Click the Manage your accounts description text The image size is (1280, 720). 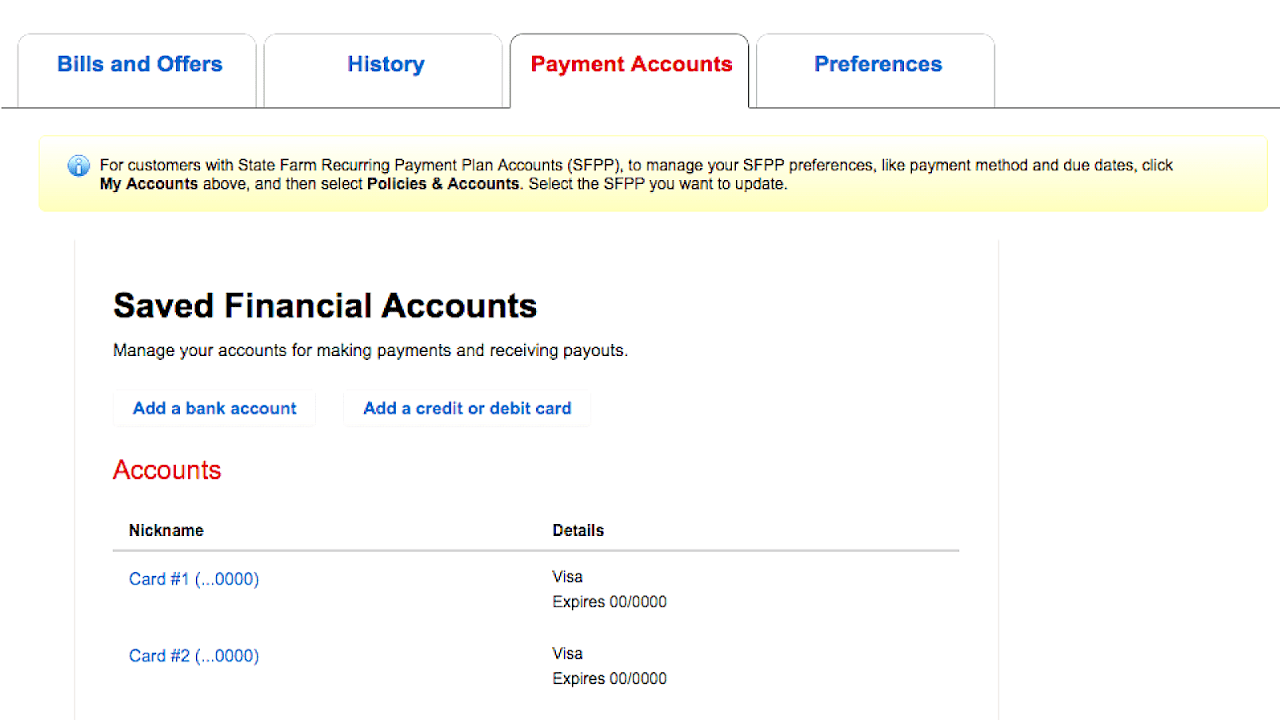click(371, 351)
